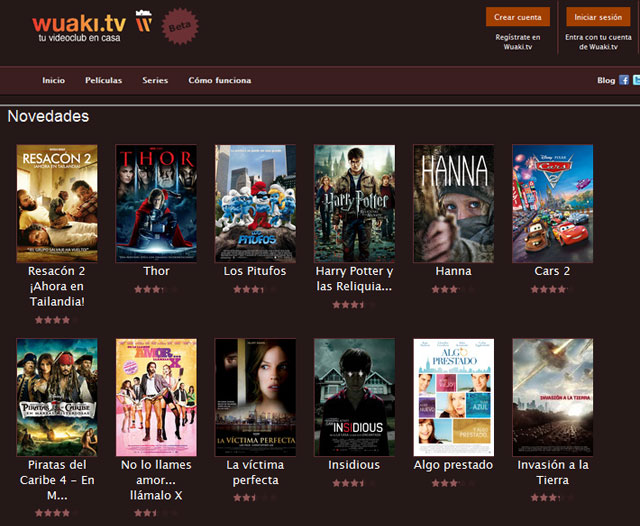The width and height of the screenshot is (640, 526).
Task: Open the Resacón 2 movie poster
Action: 57,203
